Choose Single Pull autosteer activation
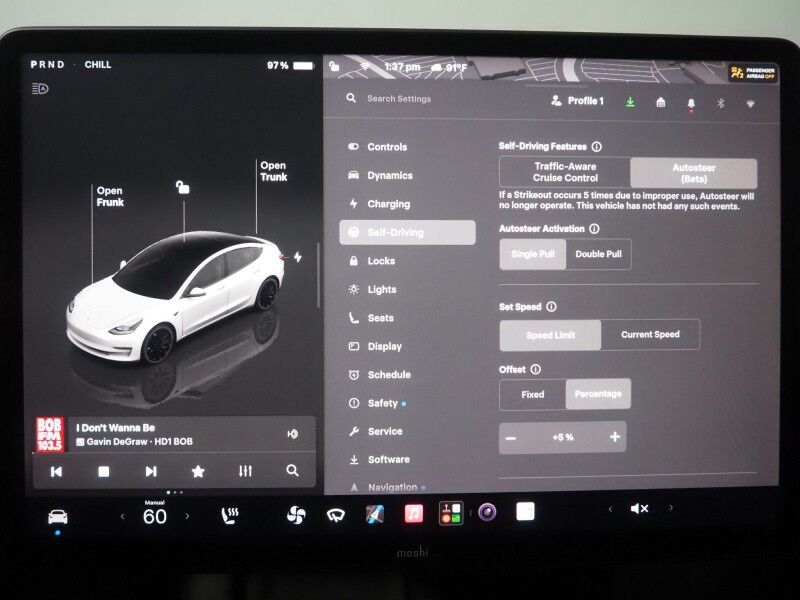 [x=533, y=254]
